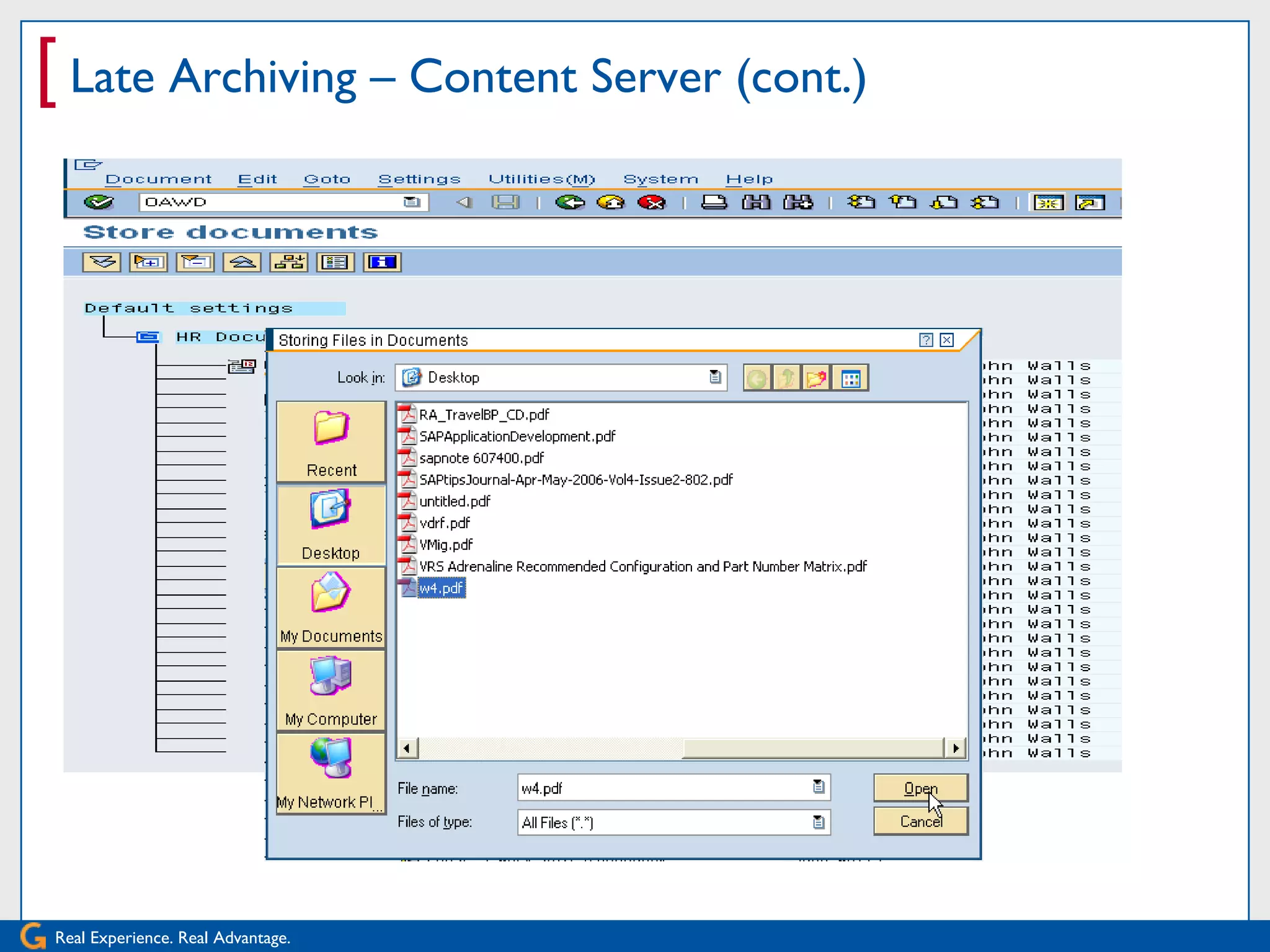Screen dimensions: 1270x952
Task: Click the Collapse subtree toolbar icon
Action: point(195,262)
